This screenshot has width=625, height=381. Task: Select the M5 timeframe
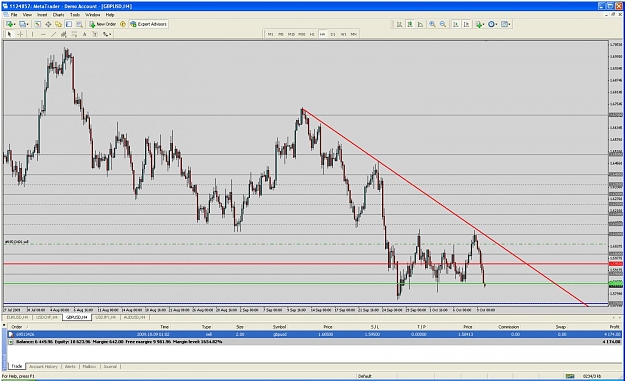[281, 34]
